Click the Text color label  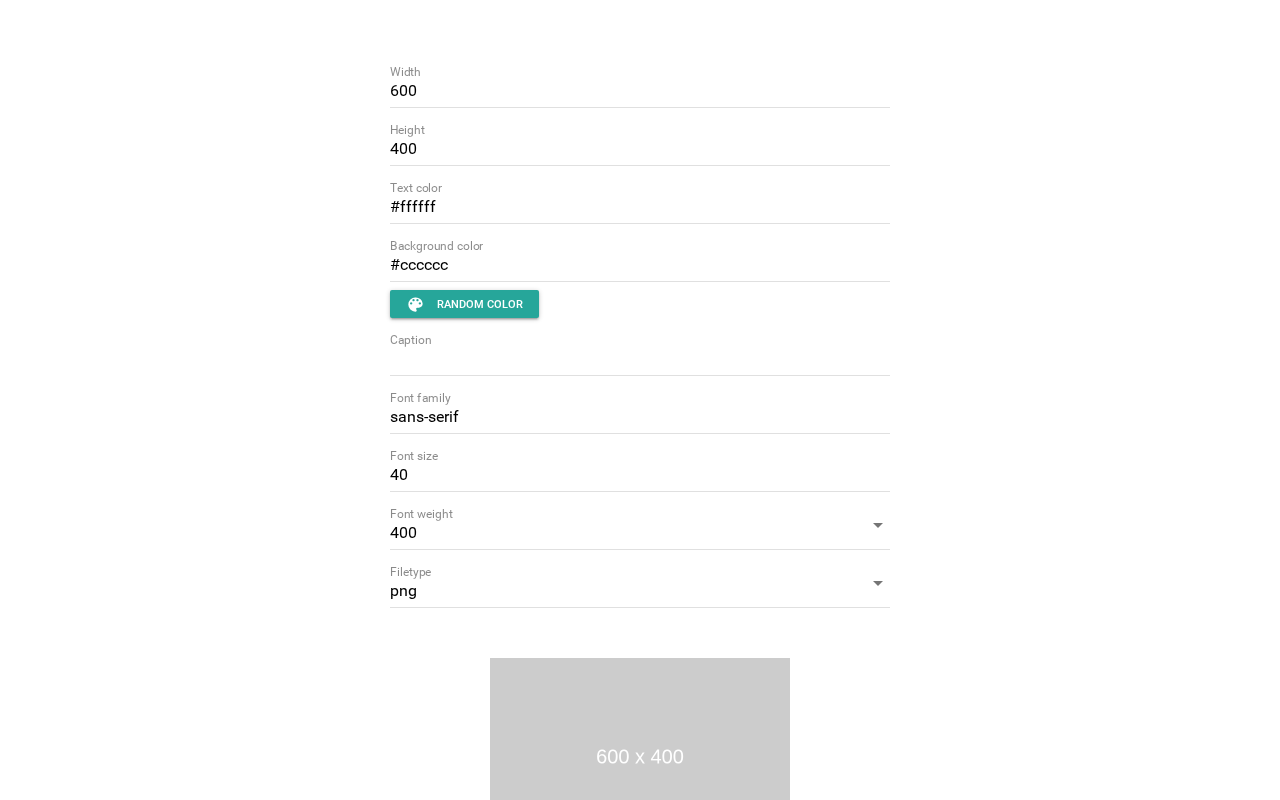416,188
